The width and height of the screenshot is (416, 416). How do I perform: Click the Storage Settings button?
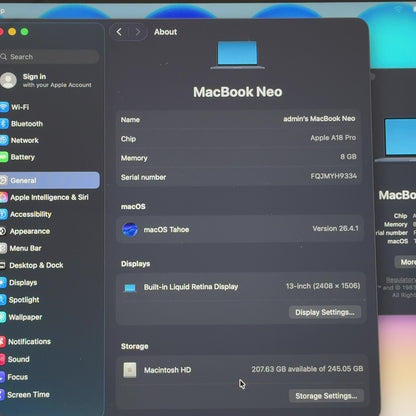coord(326,396)
